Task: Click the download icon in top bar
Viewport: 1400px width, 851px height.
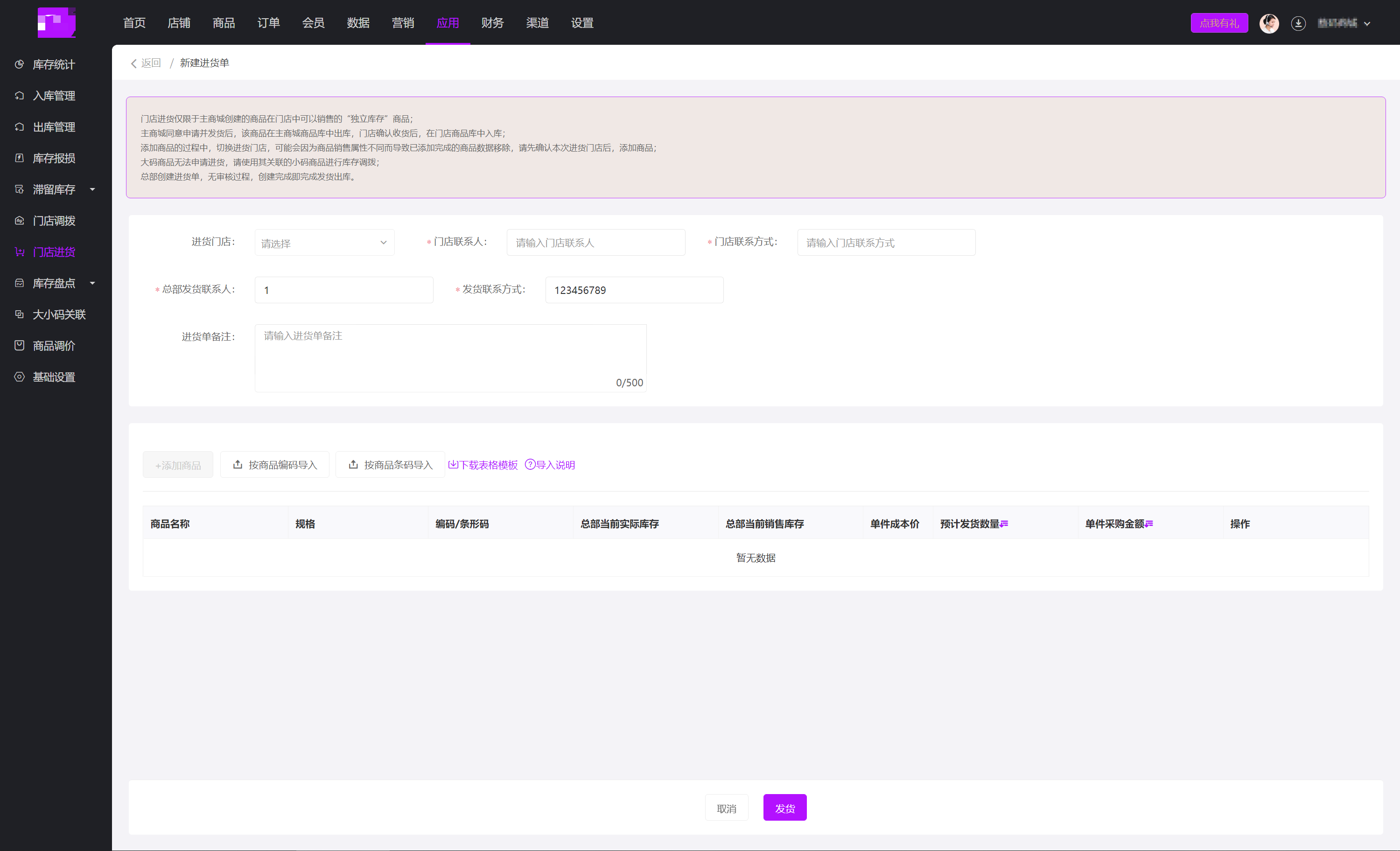Action: (1298, 23)
